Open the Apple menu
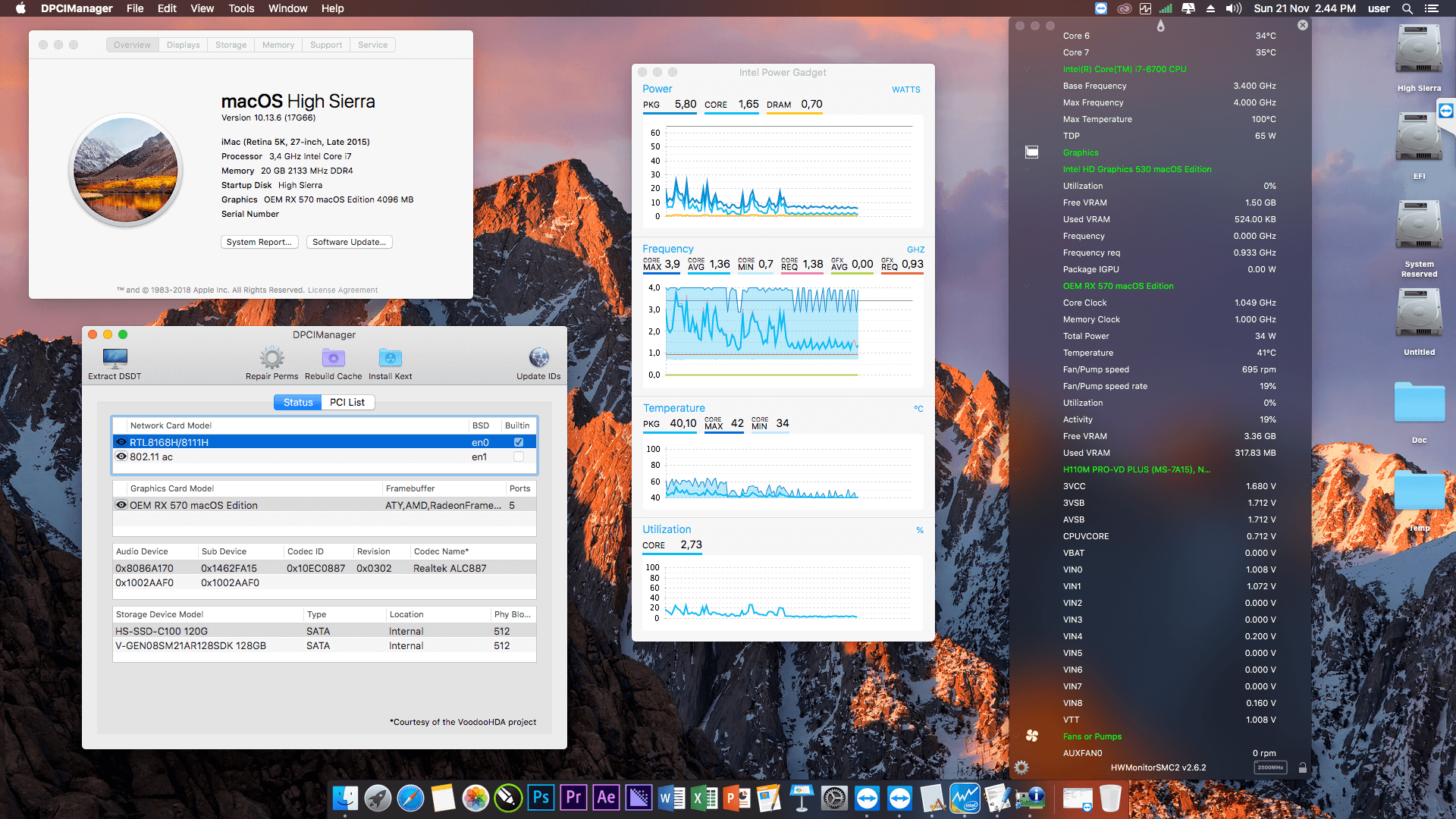The image size is (1456, 819). point(20,8)
